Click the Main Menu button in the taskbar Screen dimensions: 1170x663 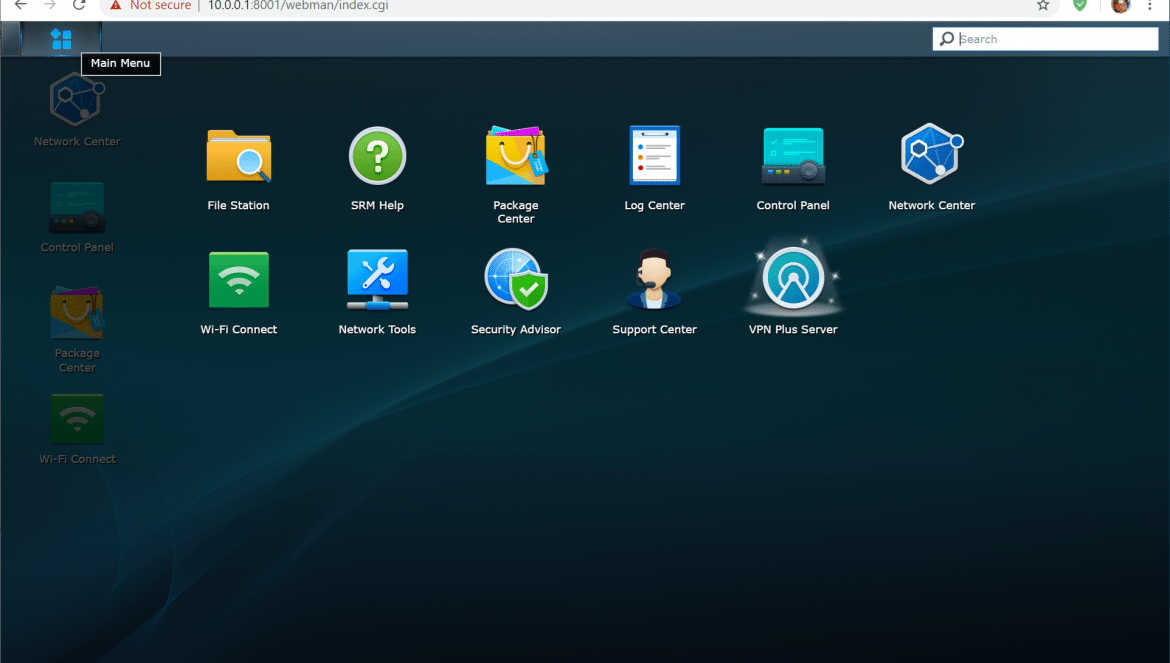coord(61,39)
